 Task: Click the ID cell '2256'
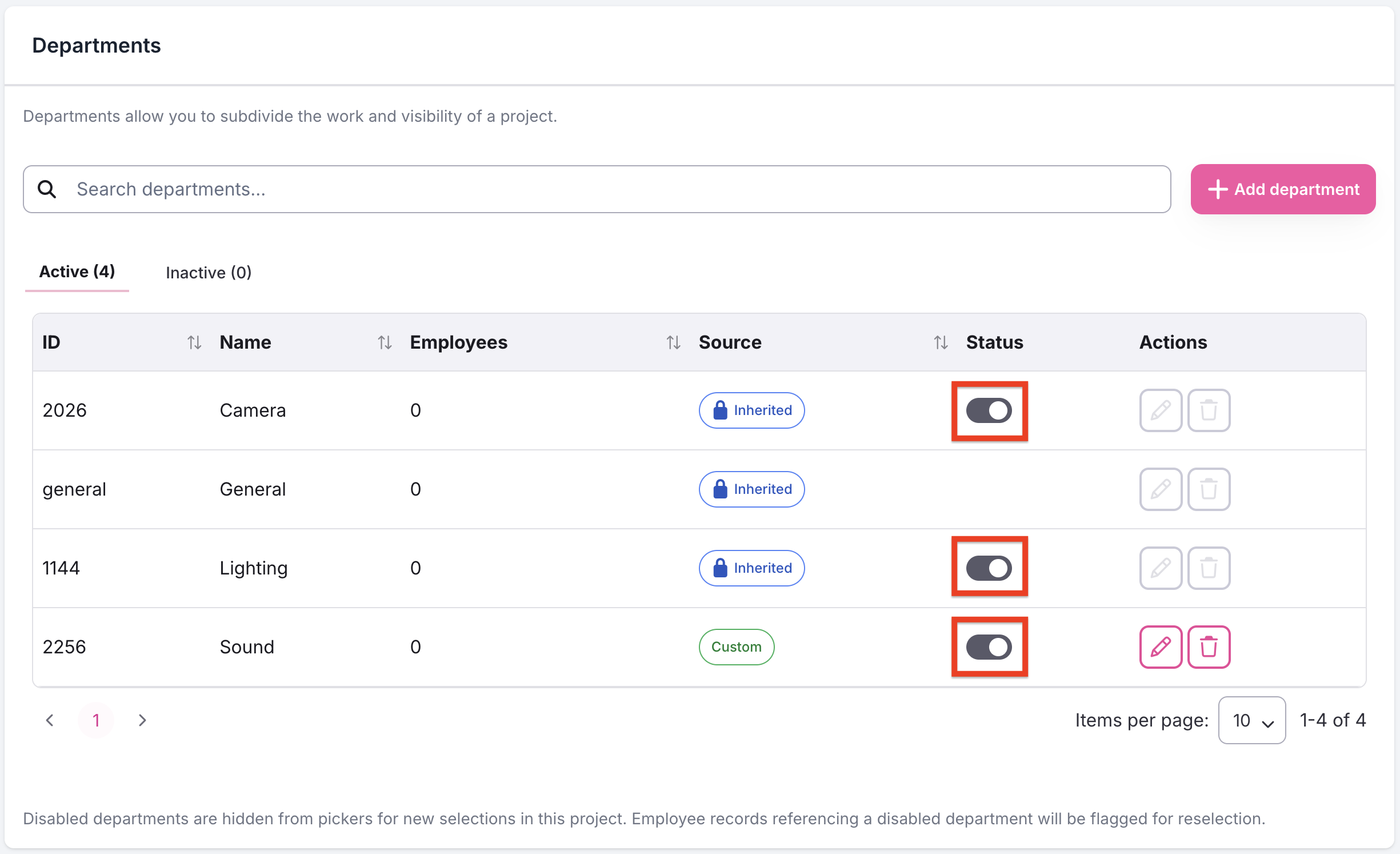[x=65, y=647]
